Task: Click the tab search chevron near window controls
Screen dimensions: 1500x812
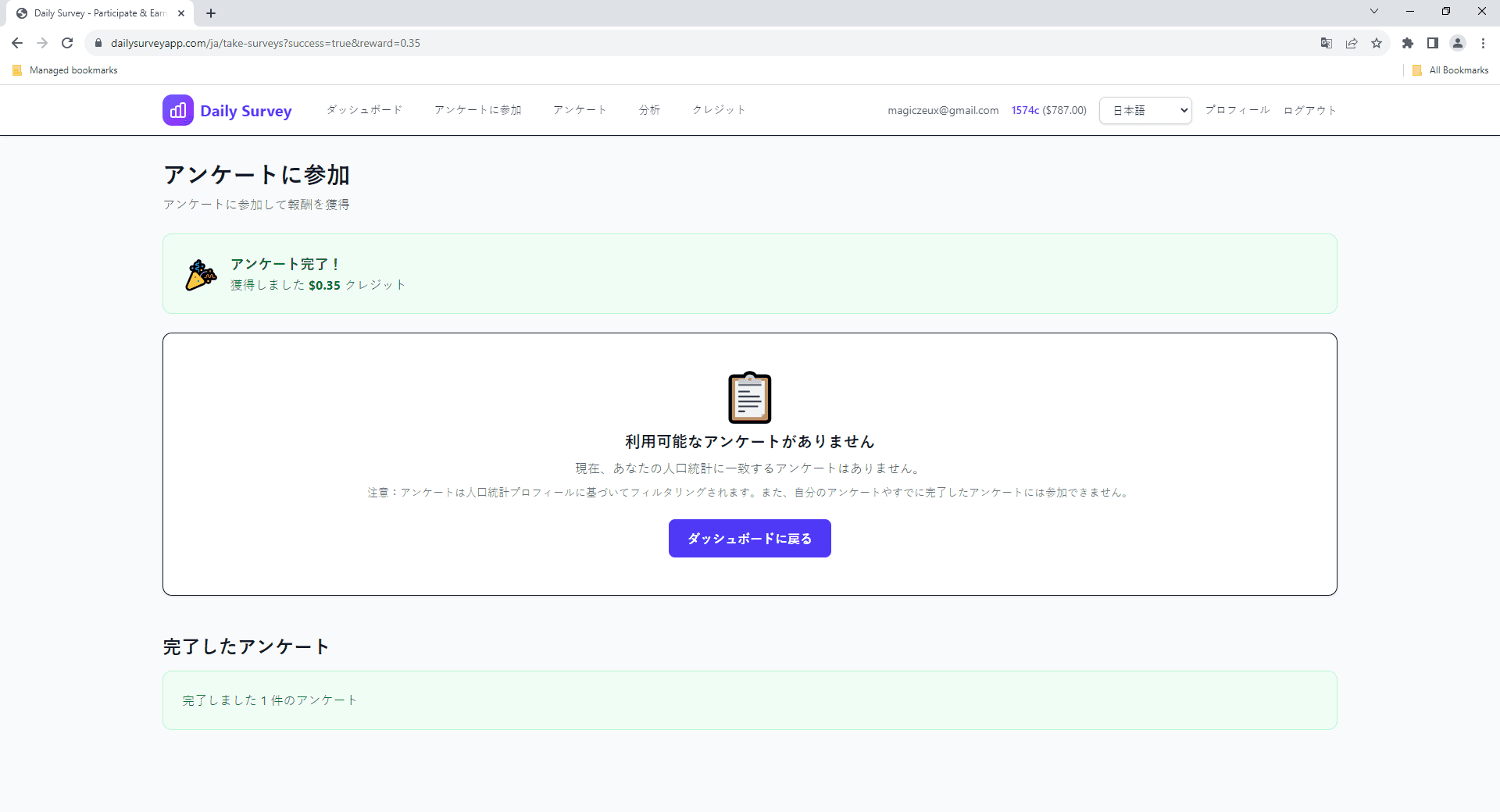Action: point(1373,11)
